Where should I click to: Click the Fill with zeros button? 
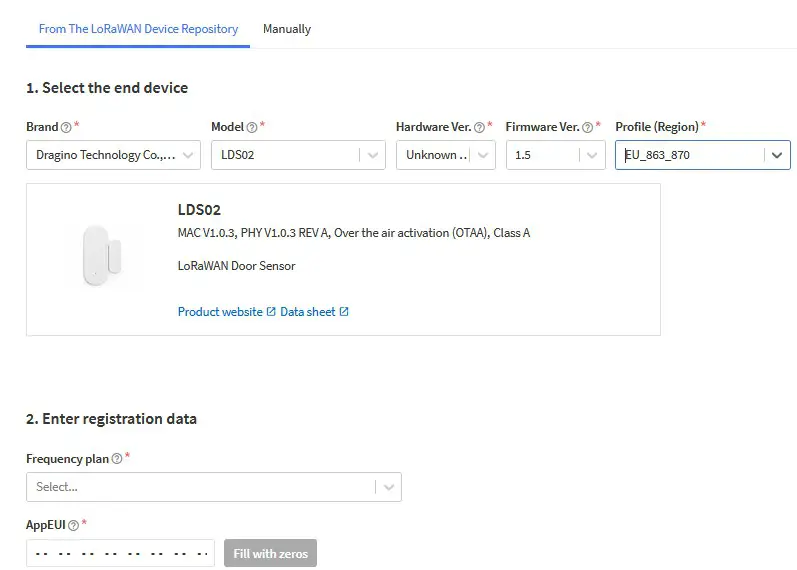point(270,553)
